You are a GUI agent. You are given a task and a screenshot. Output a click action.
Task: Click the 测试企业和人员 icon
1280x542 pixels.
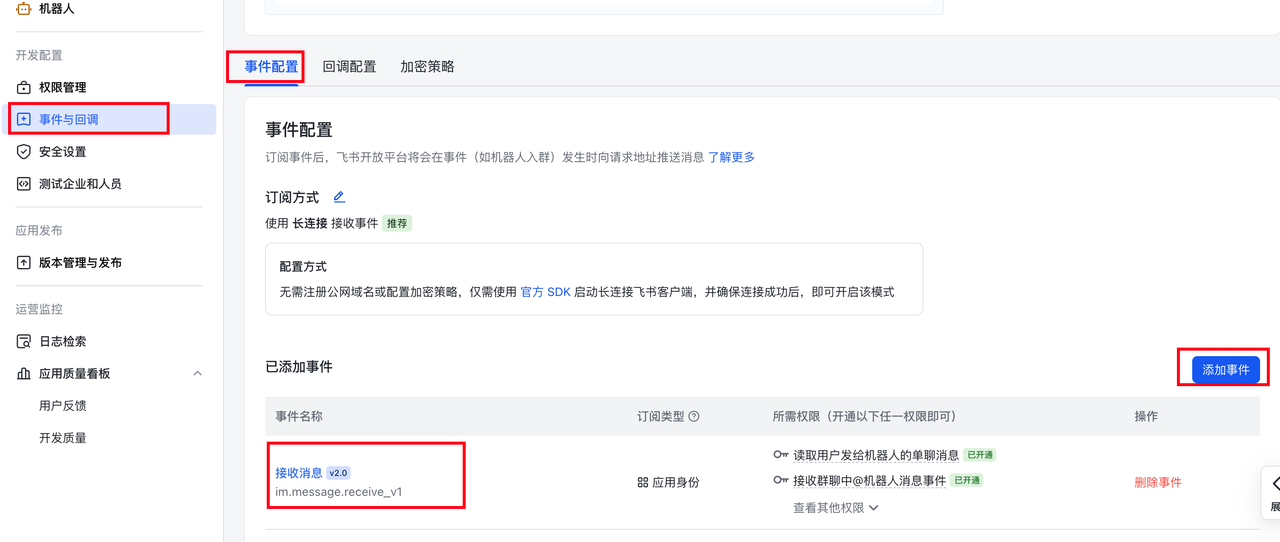pos(24,184)
